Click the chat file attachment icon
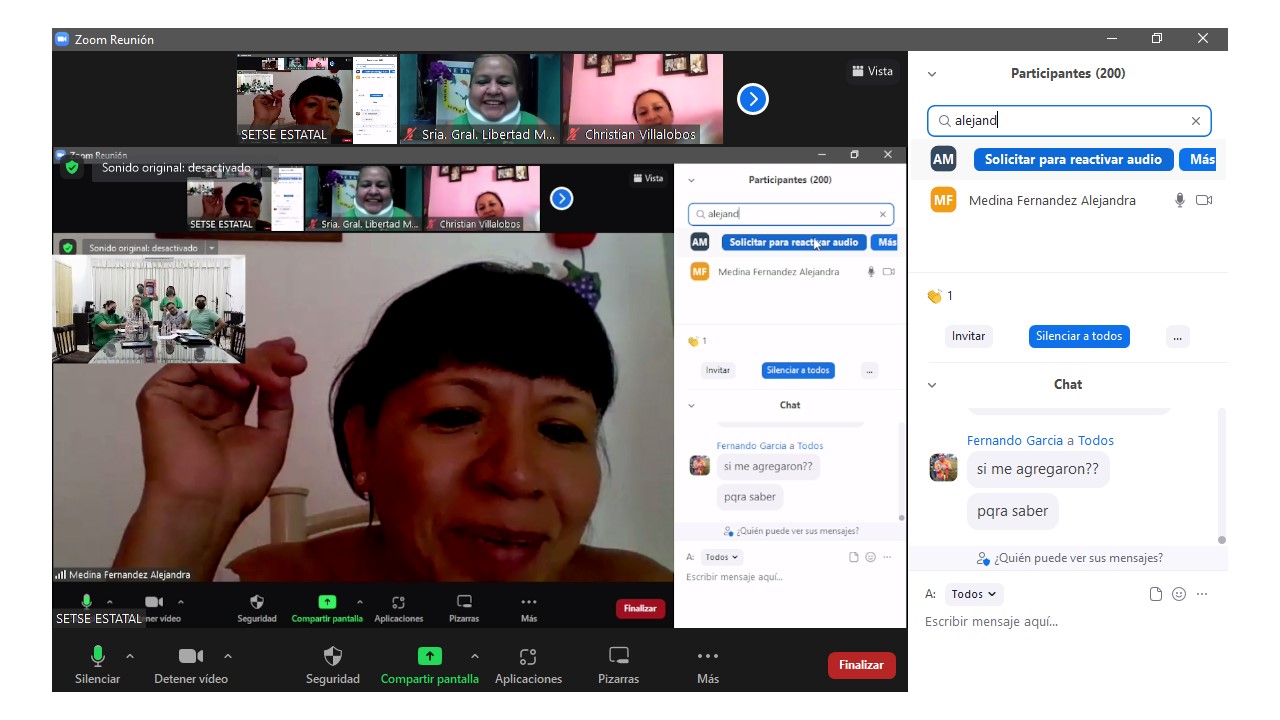The image size is (1280, 720). 1156,594
